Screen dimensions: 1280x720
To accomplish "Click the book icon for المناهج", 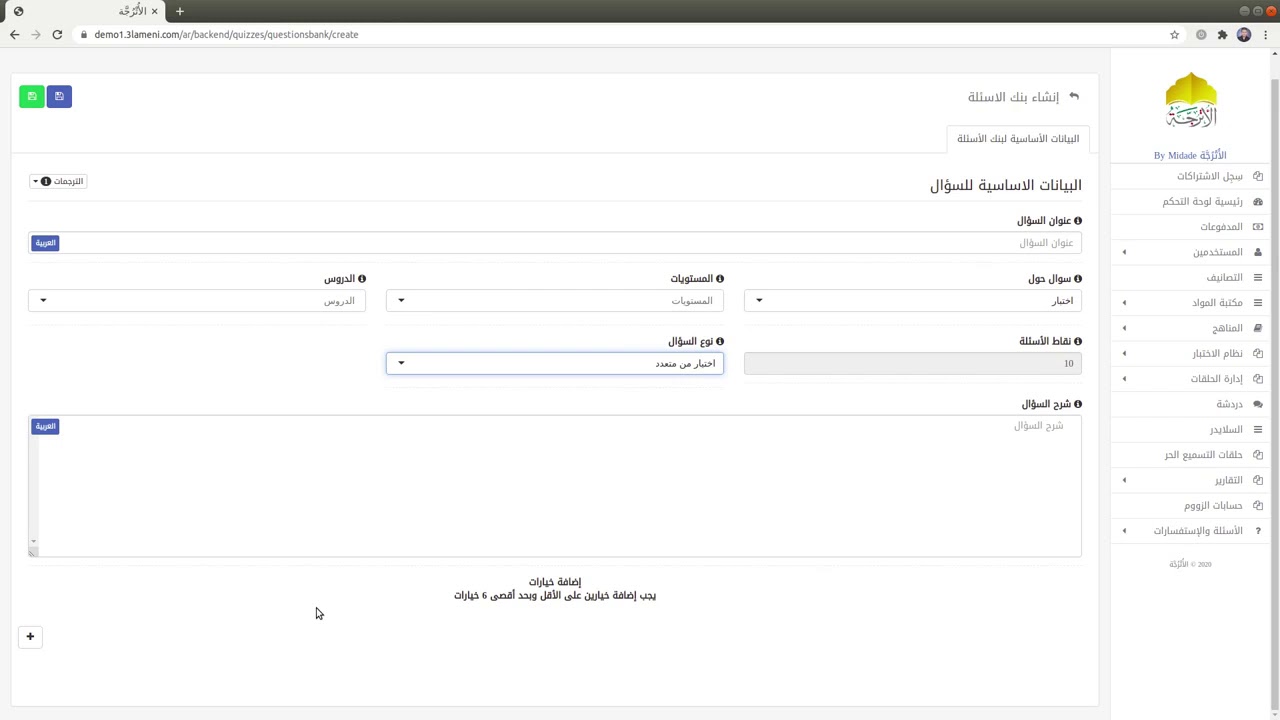I will 1258,328.
